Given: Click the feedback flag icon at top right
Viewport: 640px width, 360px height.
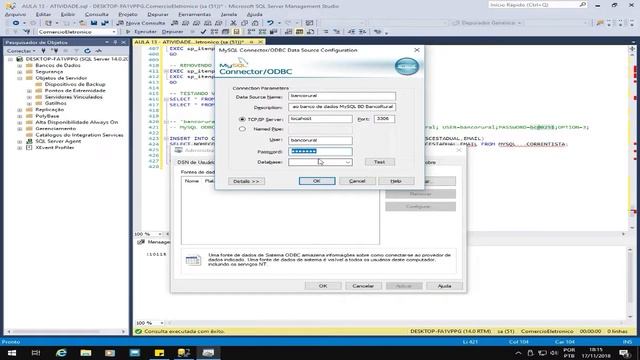Looking at the screenshot, I should (600, 23).
